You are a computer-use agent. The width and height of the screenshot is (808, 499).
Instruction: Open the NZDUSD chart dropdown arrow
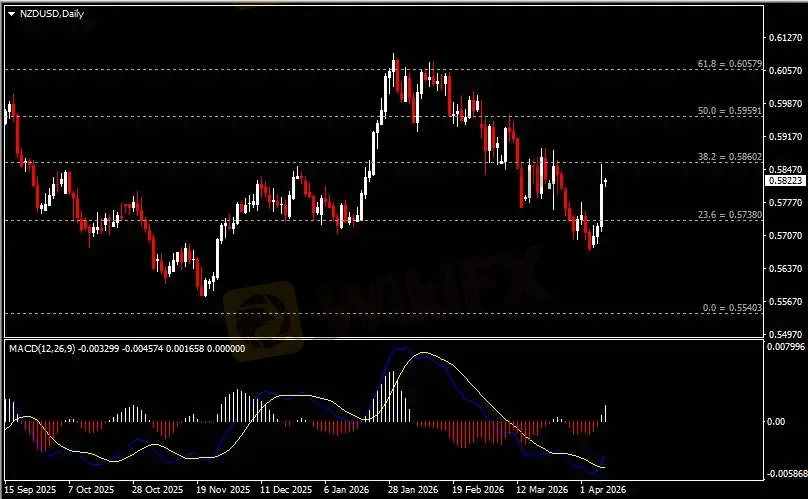point(11,14)
